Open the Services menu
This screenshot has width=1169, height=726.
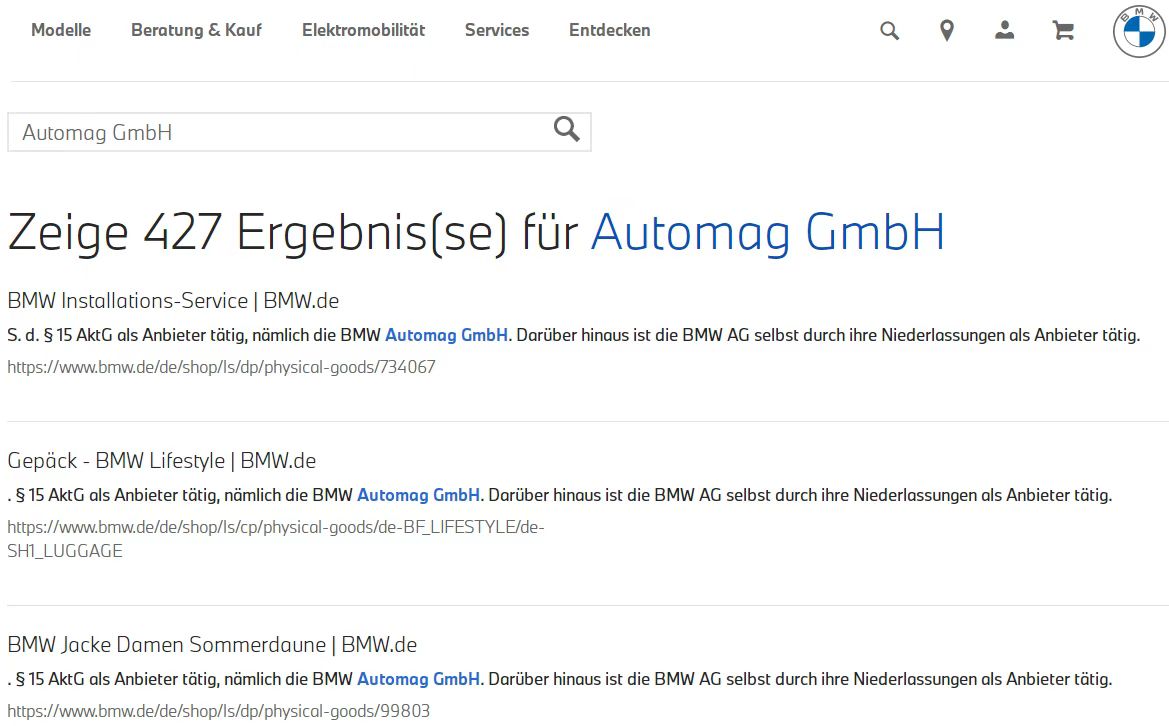pos(497,30)
